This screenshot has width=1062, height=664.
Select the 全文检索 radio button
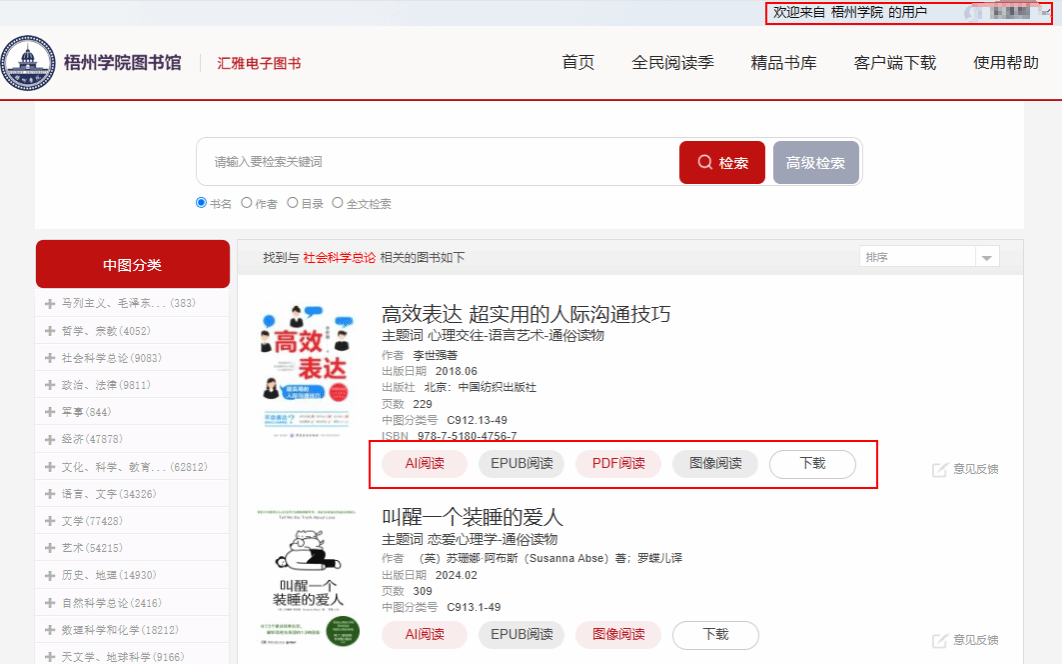point(337,203)
